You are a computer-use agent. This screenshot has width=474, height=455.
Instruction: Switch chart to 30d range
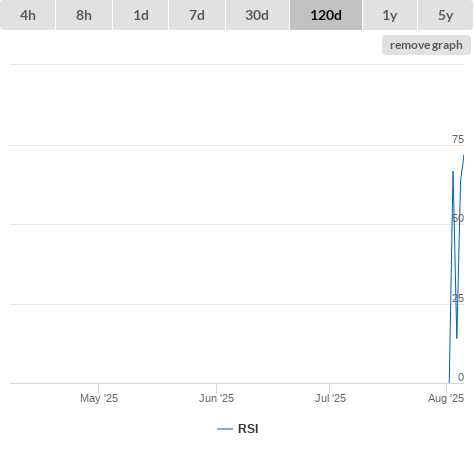tap(257, 15)
